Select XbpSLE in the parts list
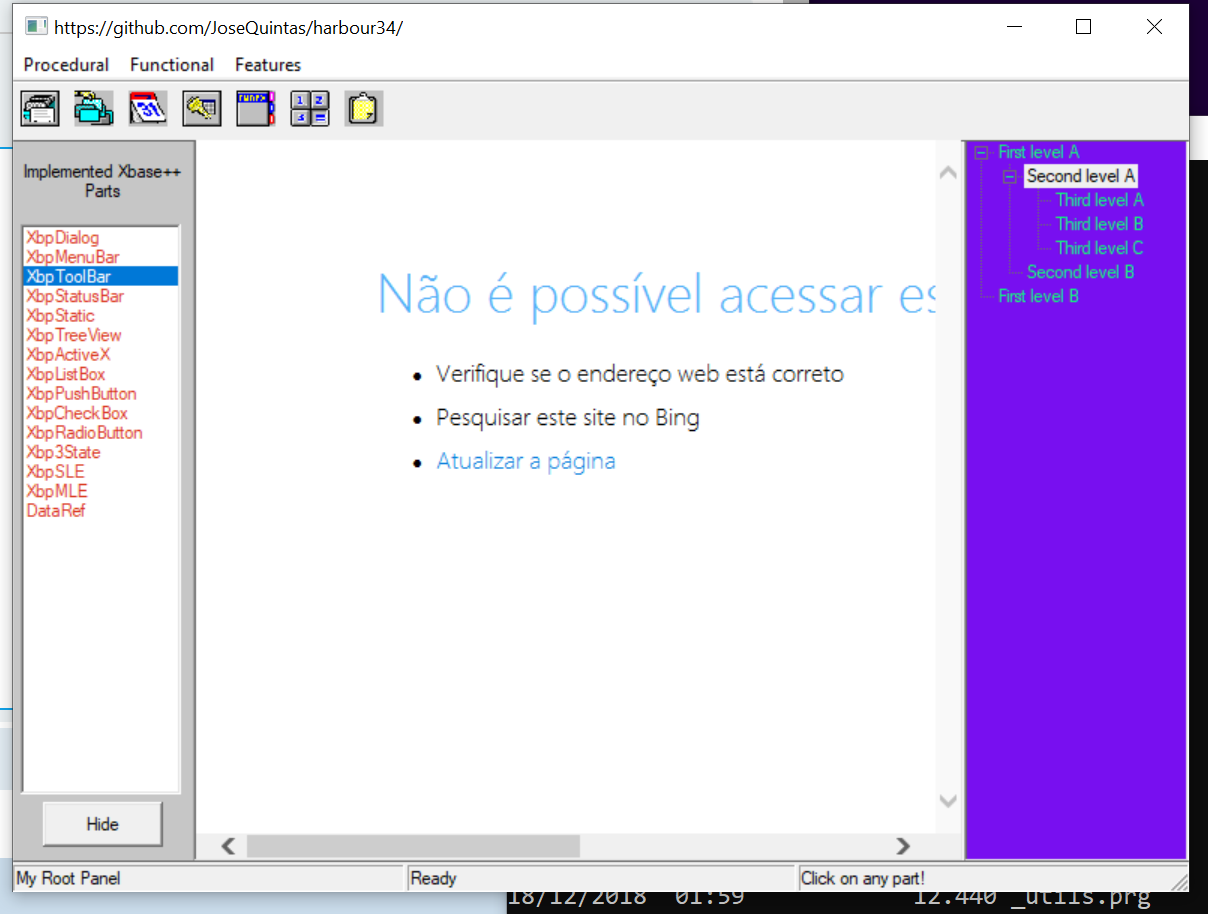The height and width of the screenshot is (914, 1208). pyautogui.click(x=101, y=472)
